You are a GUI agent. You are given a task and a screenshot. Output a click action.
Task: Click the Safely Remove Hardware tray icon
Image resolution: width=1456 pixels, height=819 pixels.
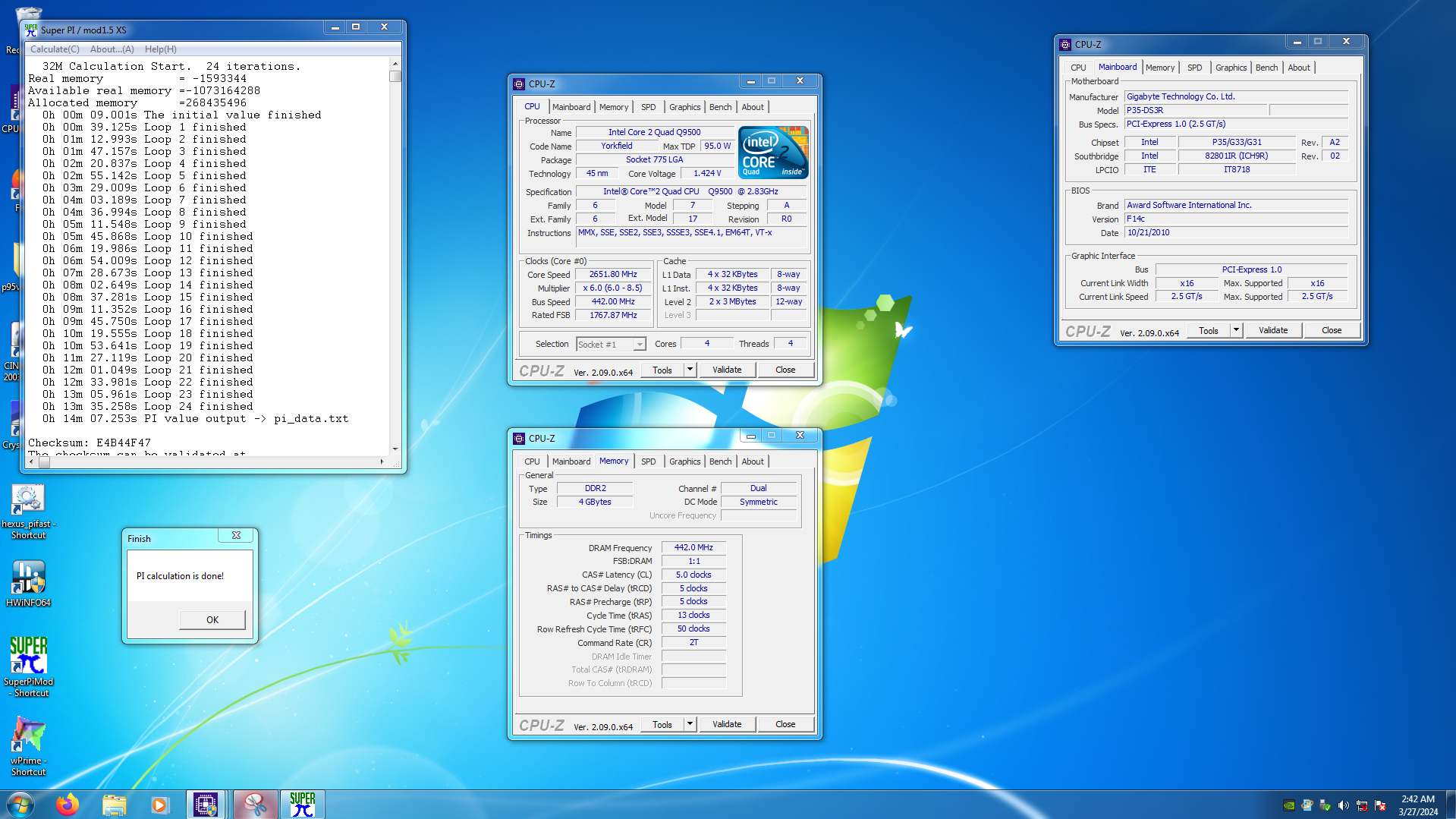tap(1325, 805)
